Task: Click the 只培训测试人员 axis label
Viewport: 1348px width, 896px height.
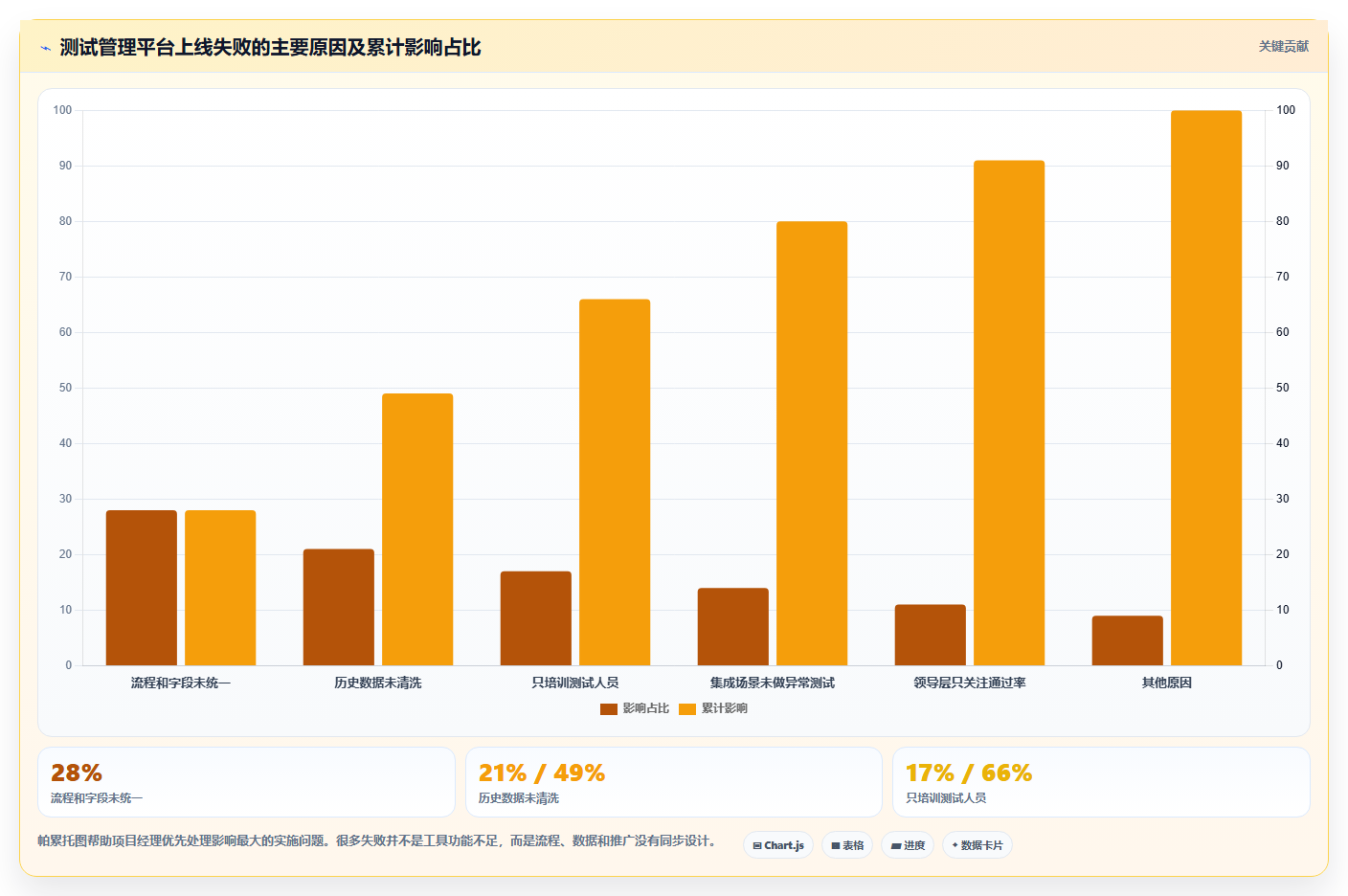Action: (575, 683)
